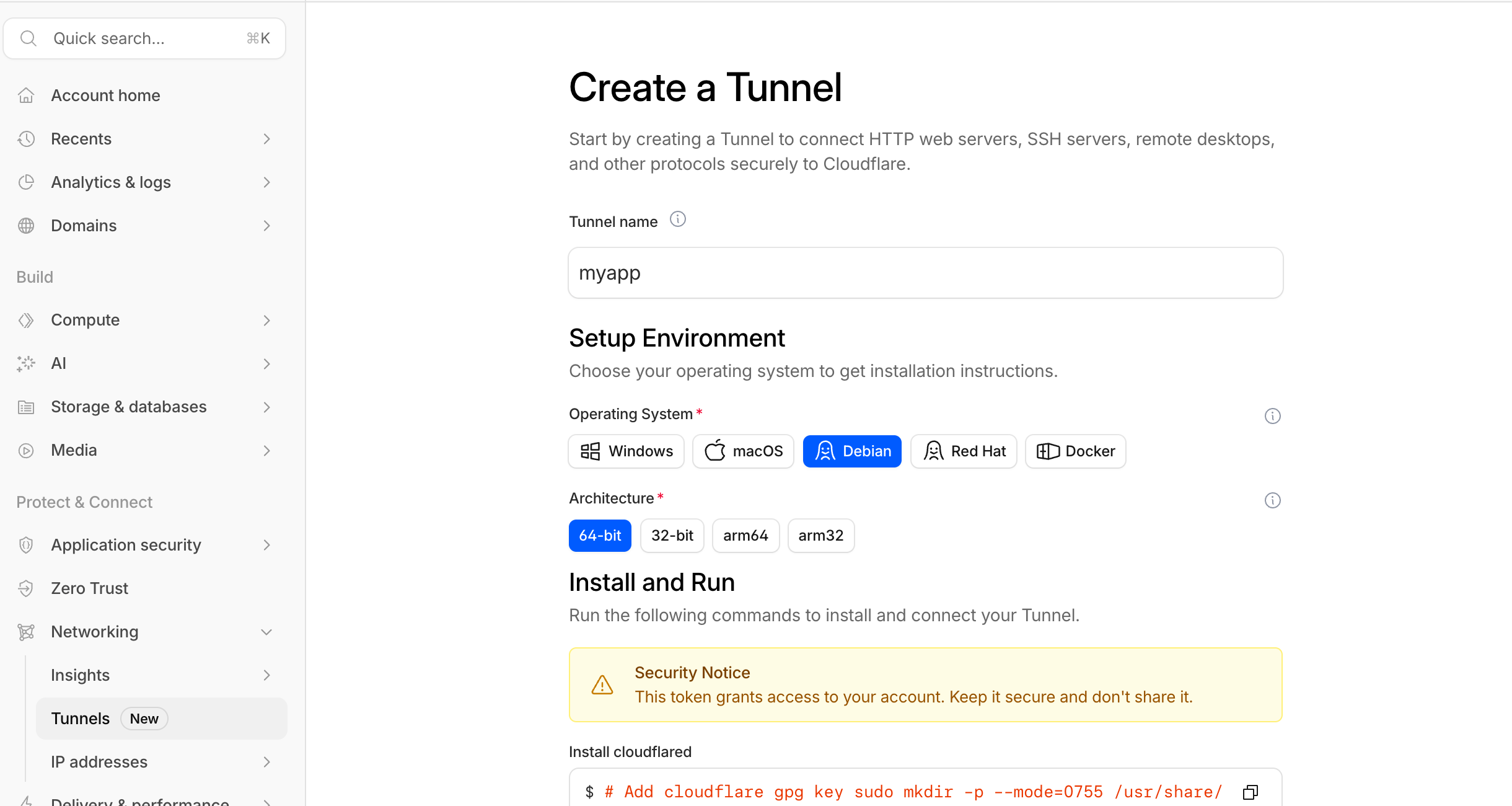Image resolution: width=1512 pixels, height=806 pixels.
Task: Click the Security Notice warning icon
Action: pyautogui.click(x=602, y=685)
